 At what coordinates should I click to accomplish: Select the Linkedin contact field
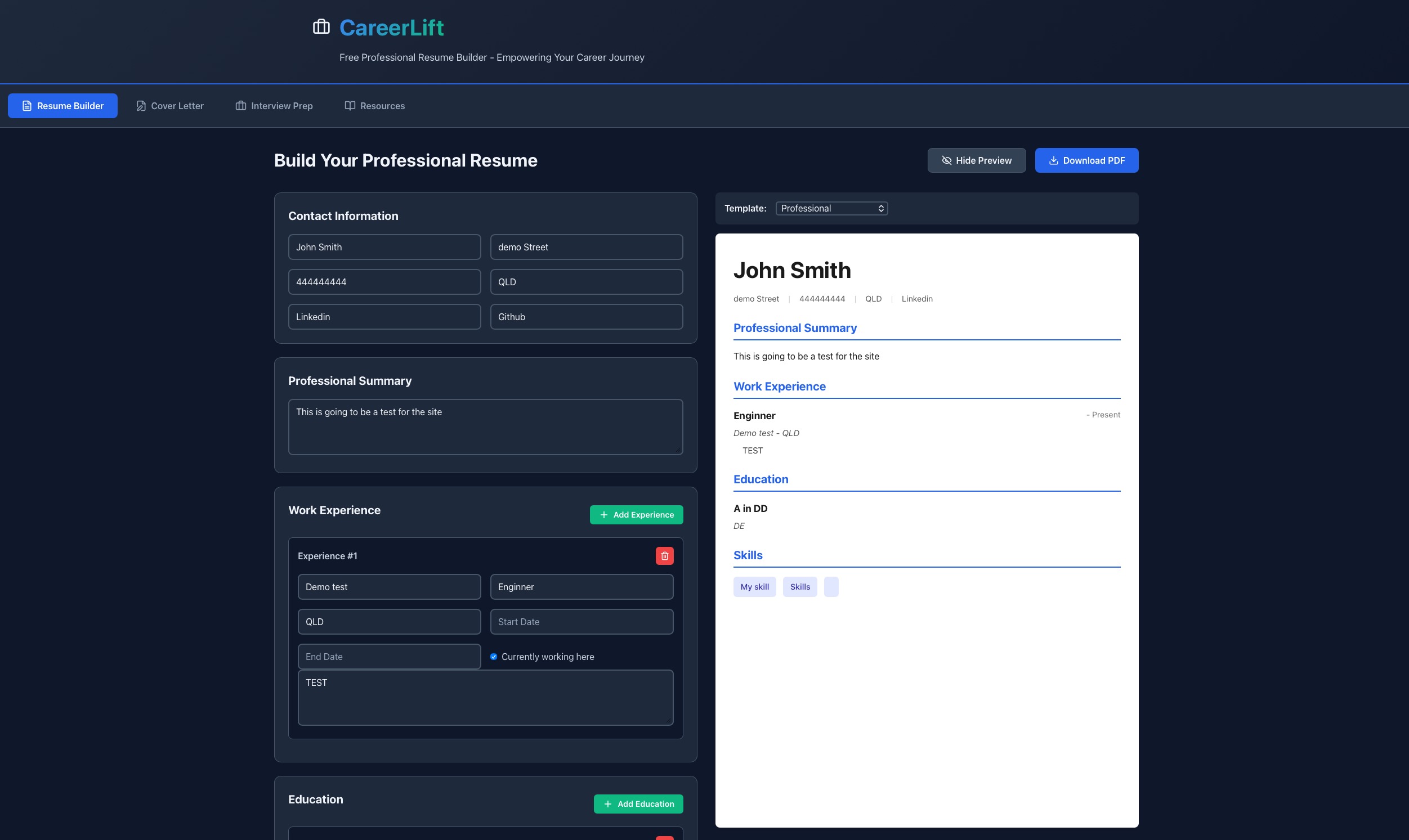pyautogui.click(x=384, y=316)
